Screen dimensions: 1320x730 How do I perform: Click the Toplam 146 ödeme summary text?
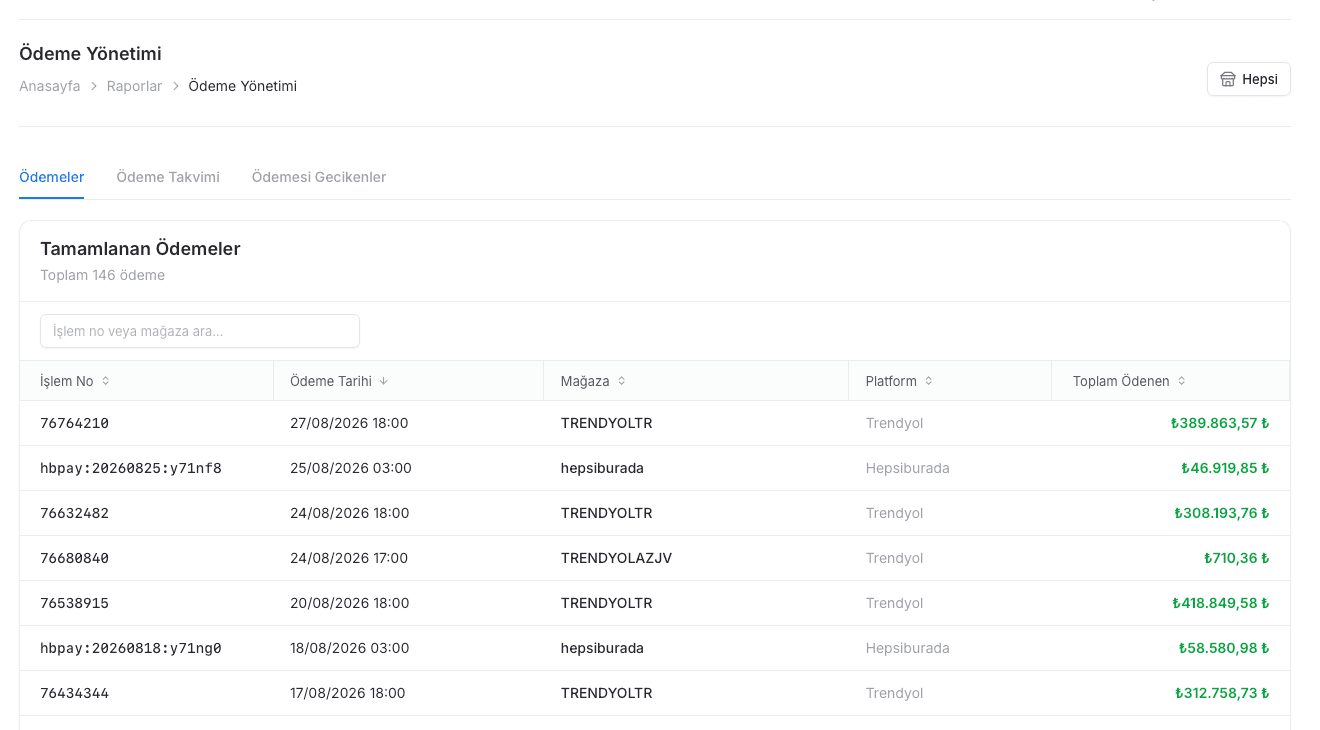click(102, 275)
